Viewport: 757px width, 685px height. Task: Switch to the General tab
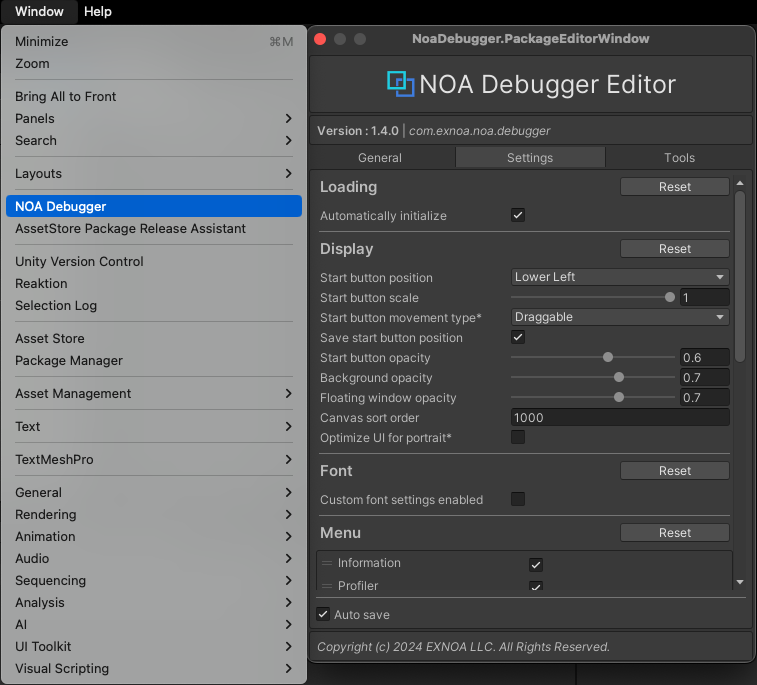(380, 158)
